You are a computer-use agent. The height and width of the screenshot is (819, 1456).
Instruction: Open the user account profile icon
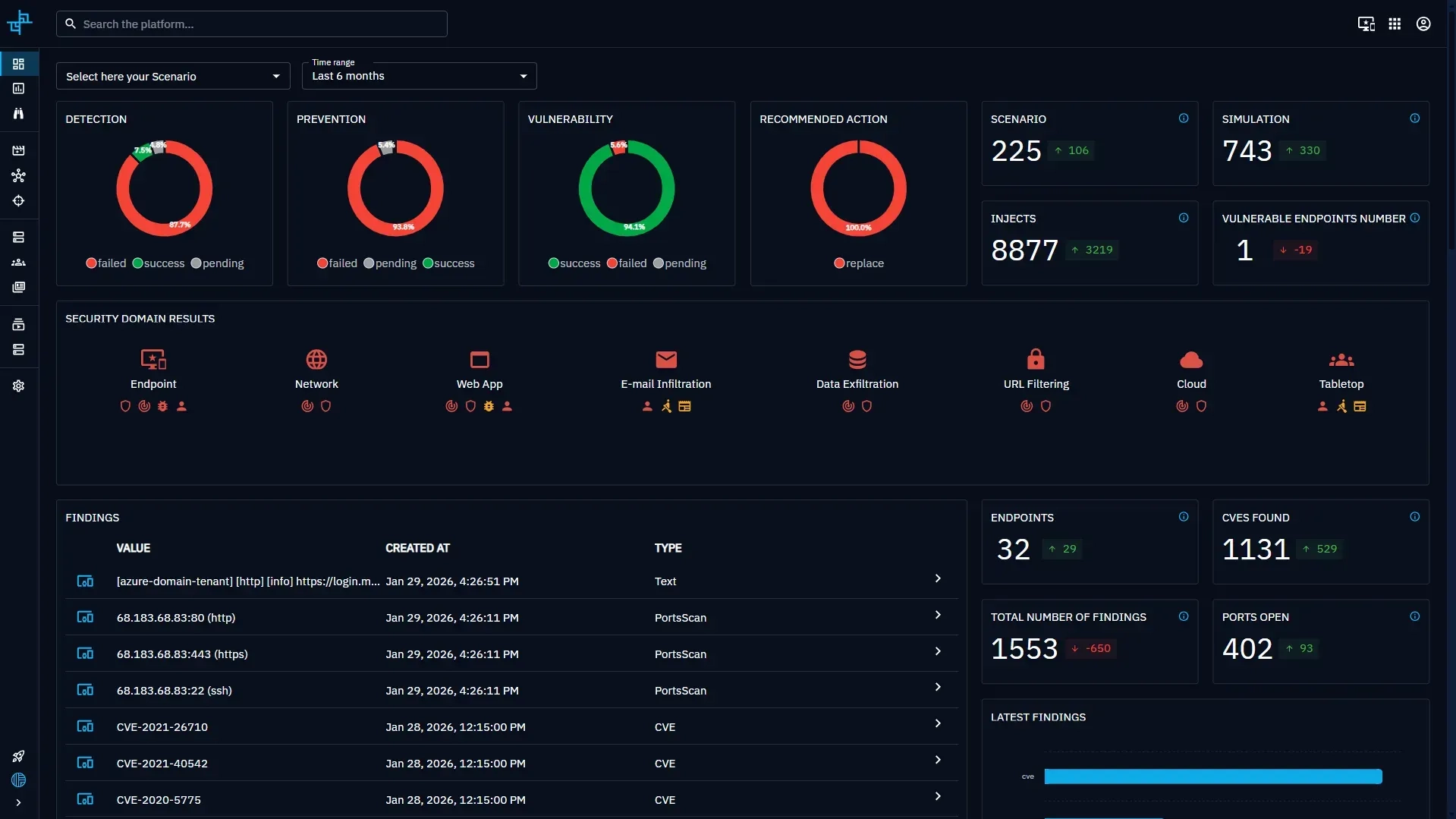point(1423,24)
